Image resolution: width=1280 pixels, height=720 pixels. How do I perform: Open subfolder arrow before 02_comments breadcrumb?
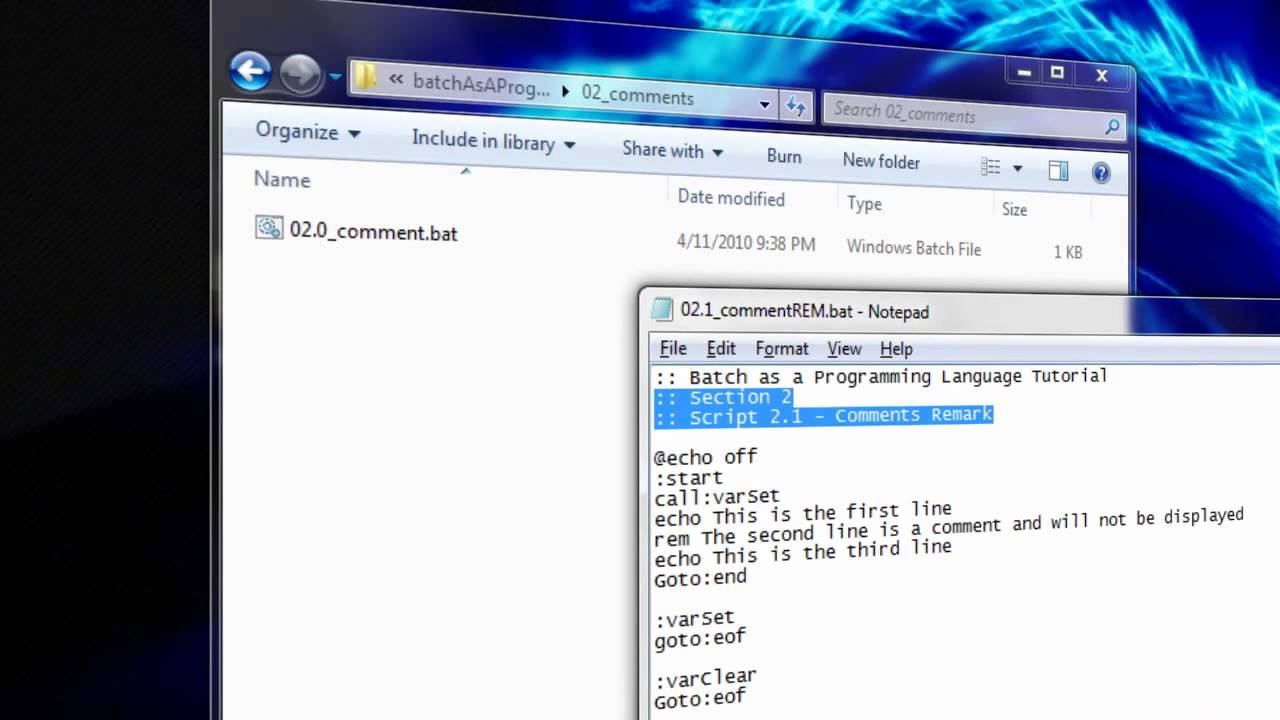[x=565, y=92]
